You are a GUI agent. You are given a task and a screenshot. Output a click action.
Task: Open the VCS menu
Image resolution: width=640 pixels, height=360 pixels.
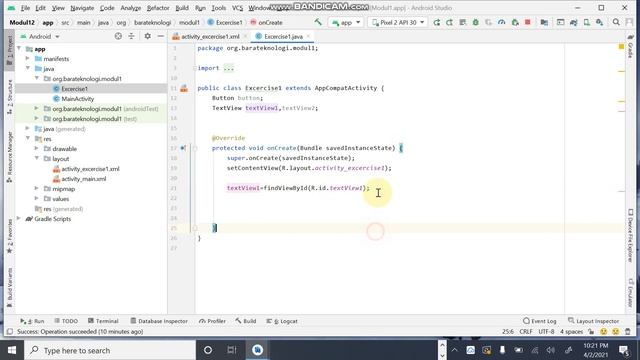click(x=237, y=8)
